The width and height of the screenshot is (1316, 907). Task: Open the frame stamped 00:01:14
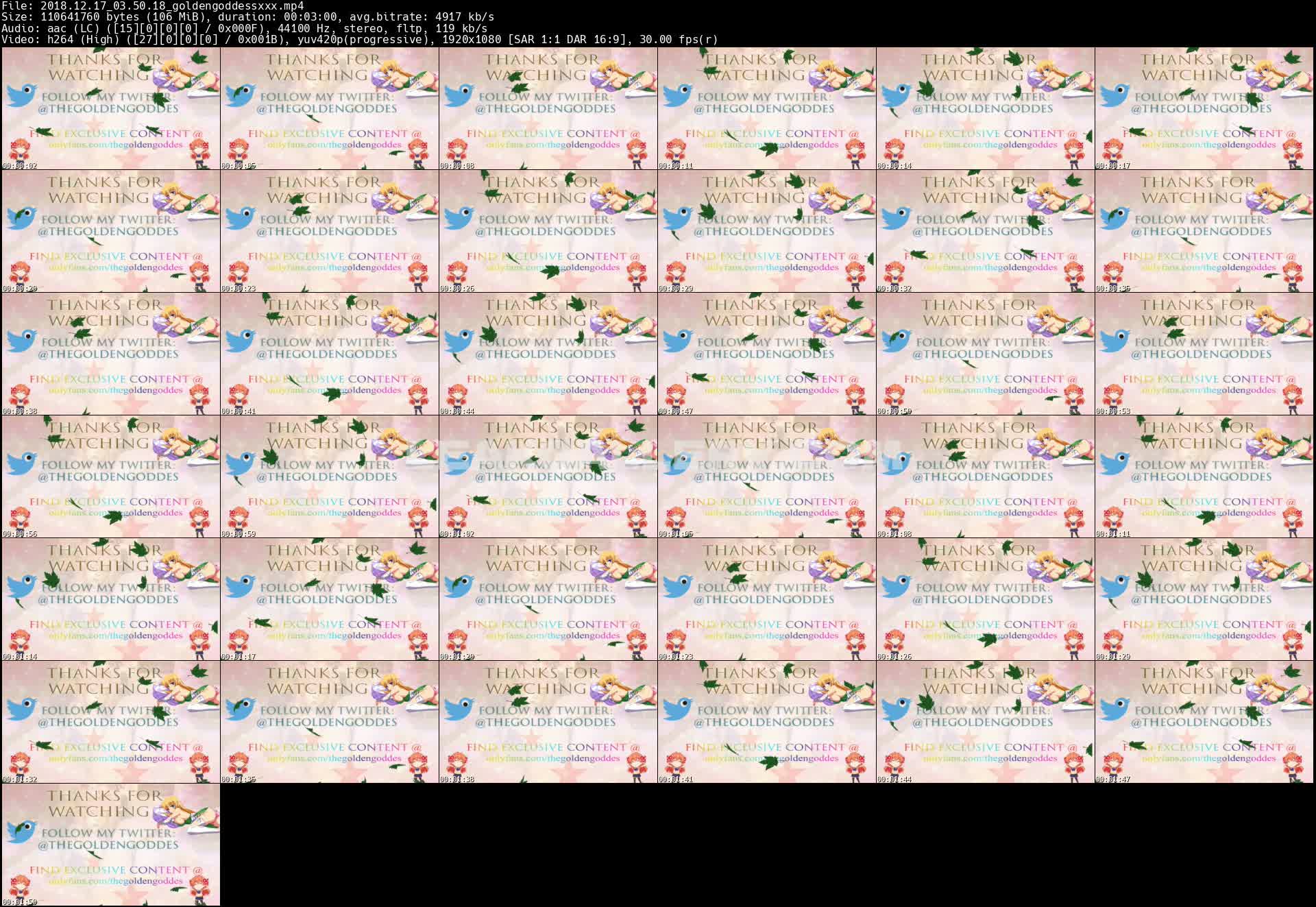pos(111,599)
